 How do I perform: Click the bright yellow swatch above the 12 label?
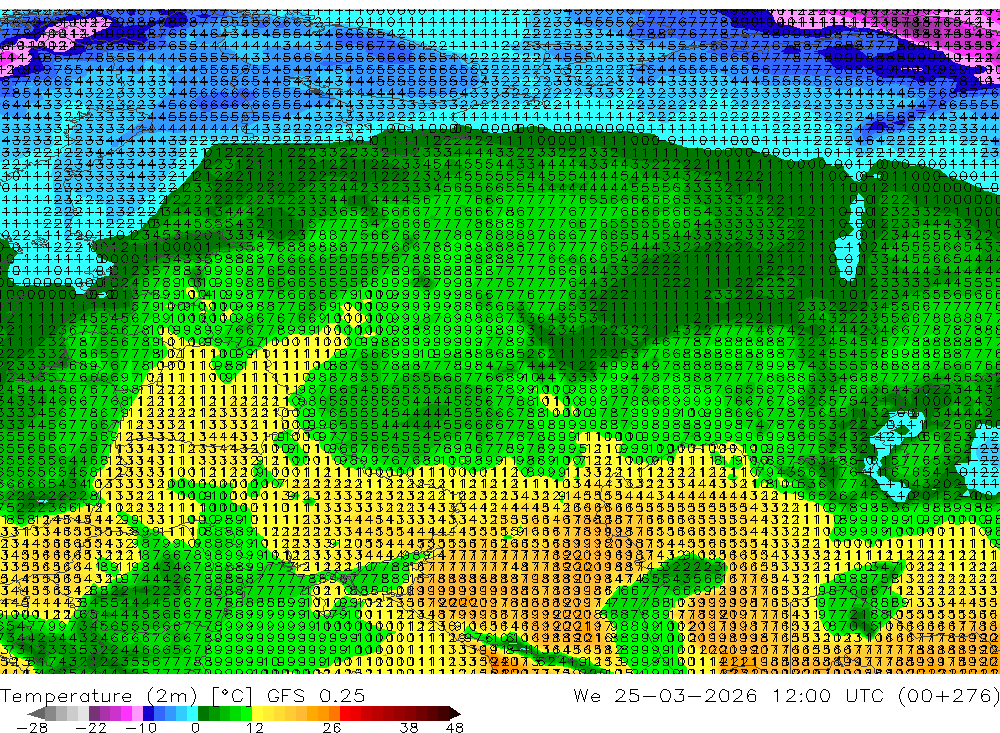click(258, 713)
